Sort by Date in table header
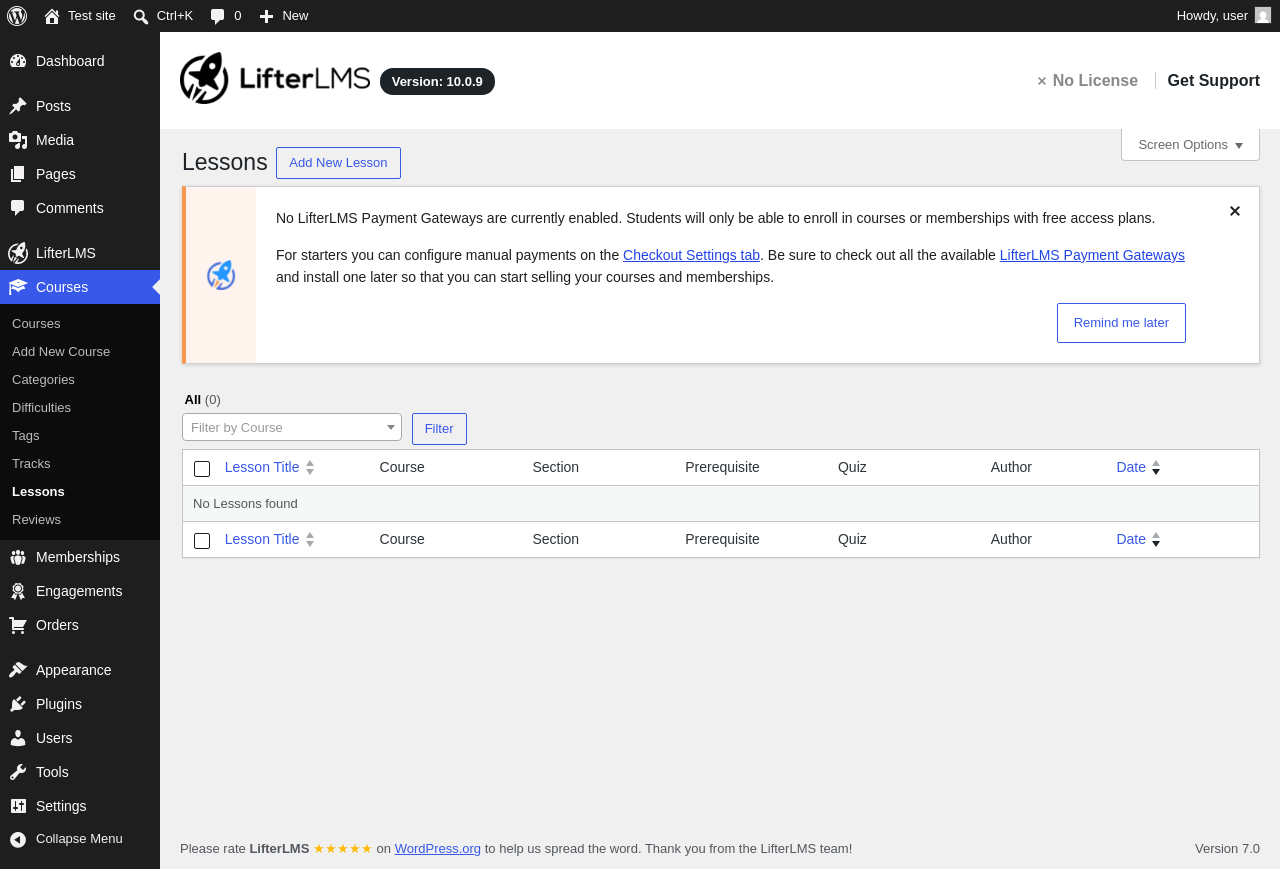 coord(1138,467)
